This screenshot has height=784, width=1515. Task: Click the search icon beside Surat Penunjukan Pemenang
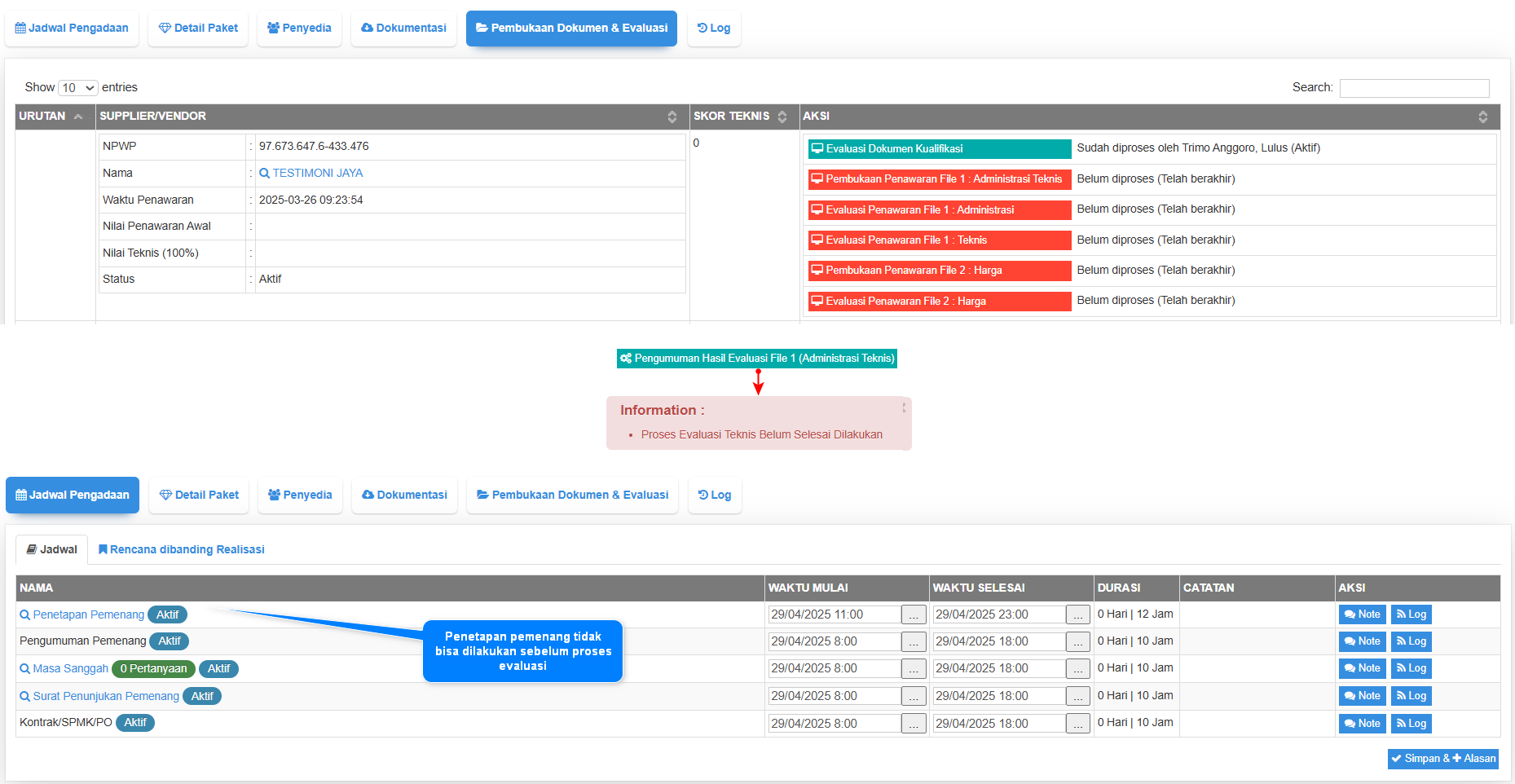coord(25,697)
